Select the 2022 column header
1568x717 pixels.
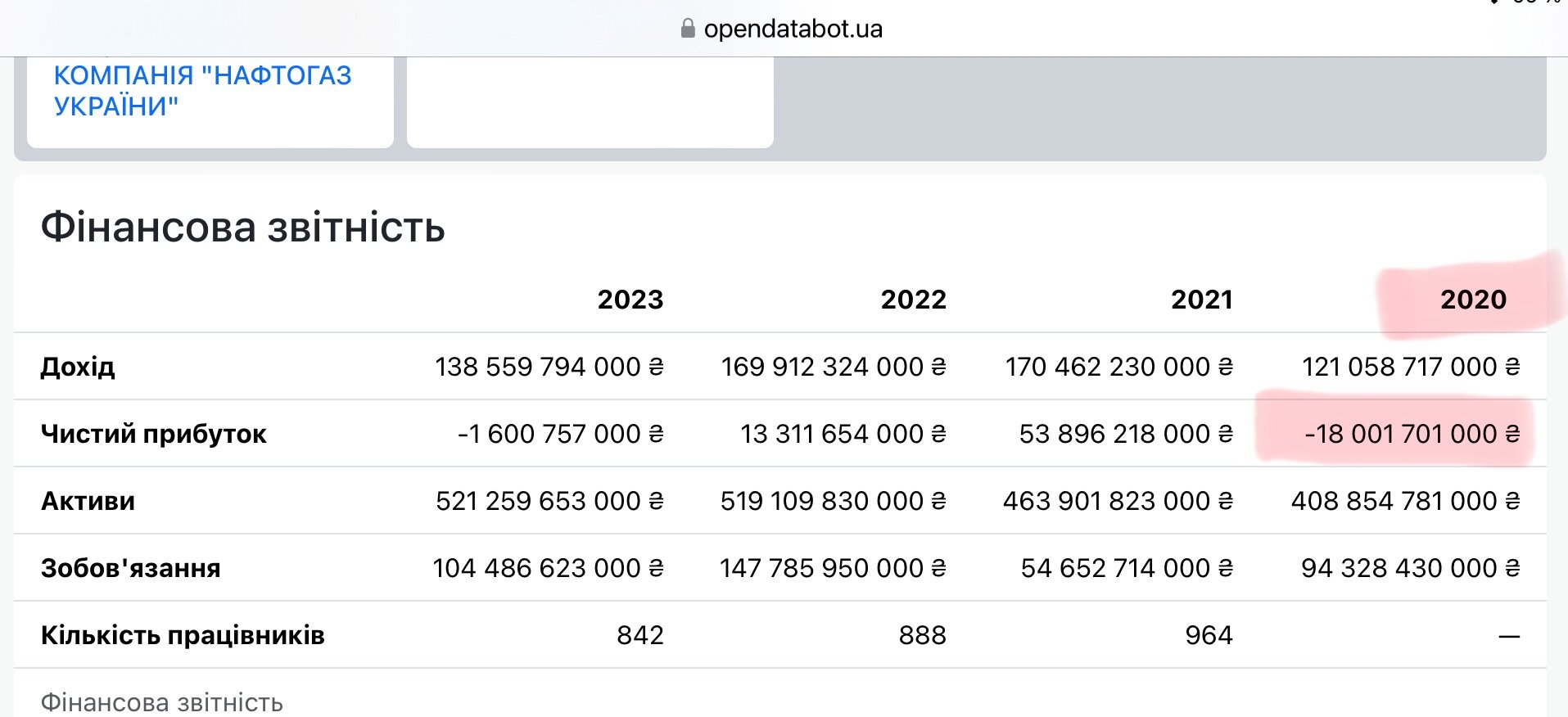pos(914,300)
